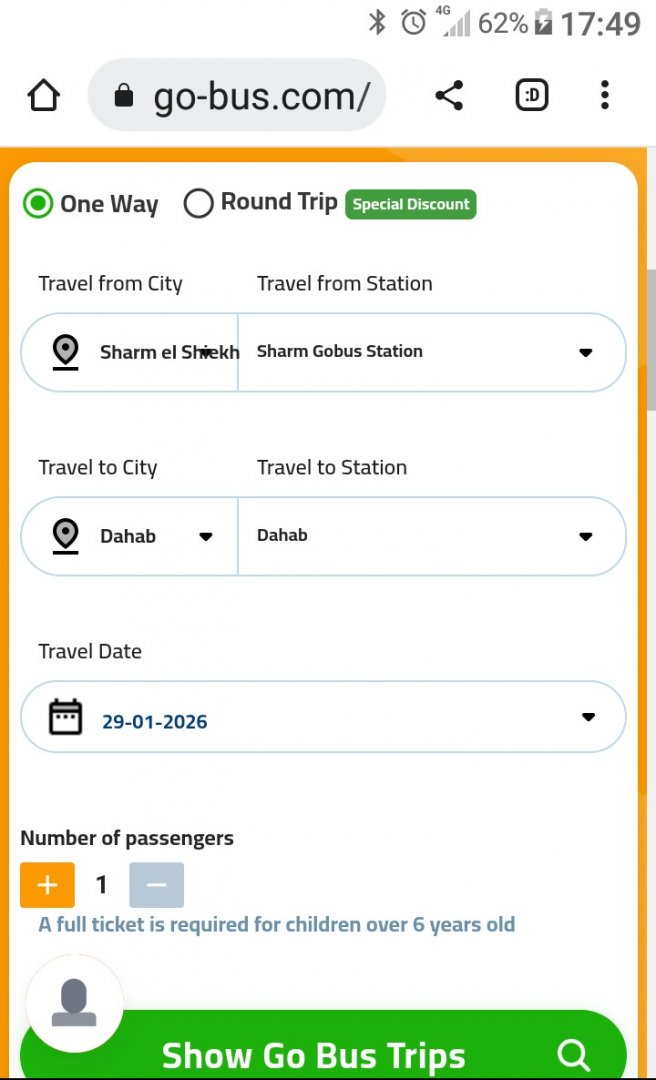Screen dimensions: 656x1080
Task: Select the One Way radio option
Action: (38, 204)
